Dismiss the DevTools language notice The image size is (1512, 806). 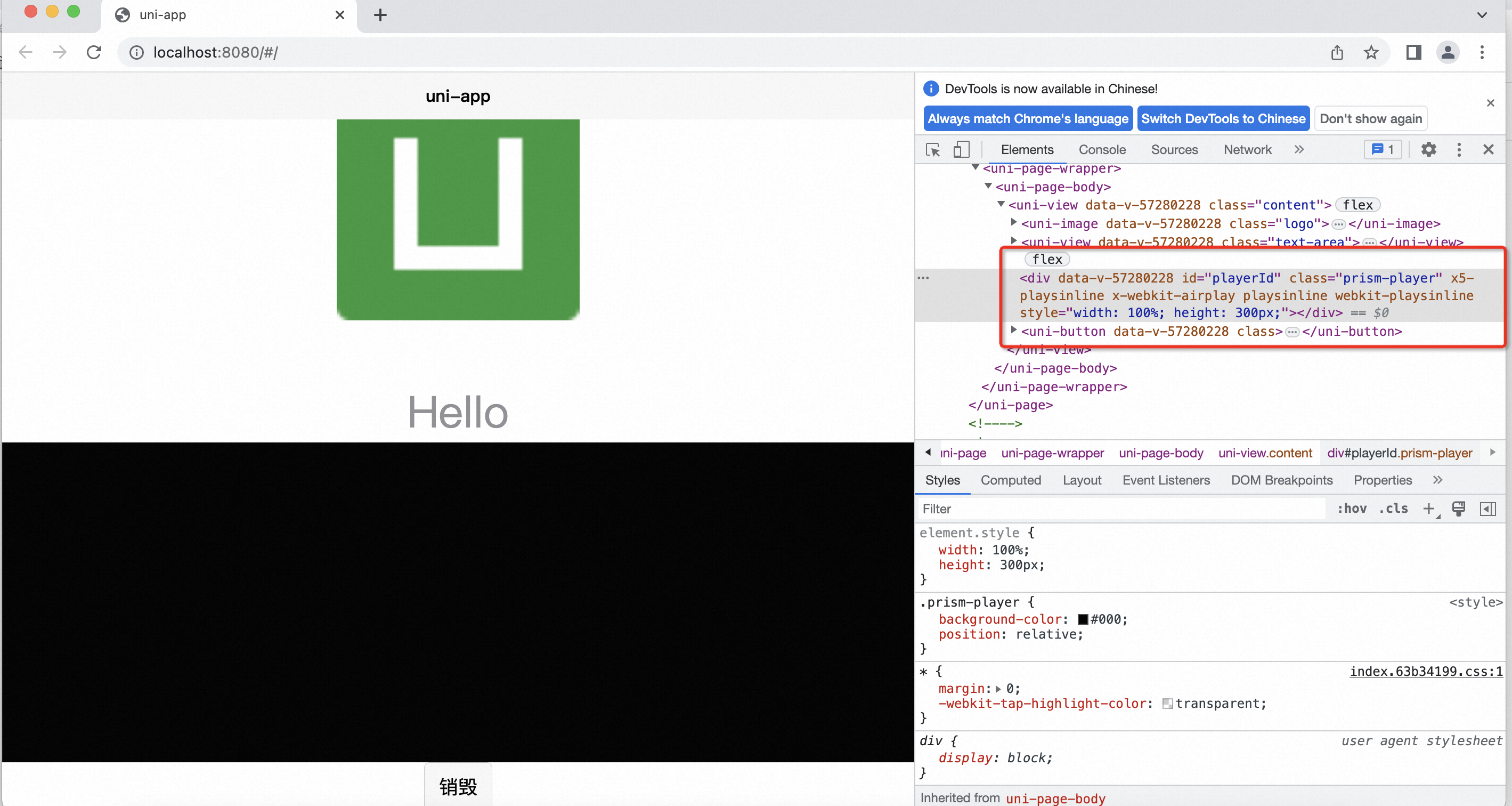[x=1490, y=103]
